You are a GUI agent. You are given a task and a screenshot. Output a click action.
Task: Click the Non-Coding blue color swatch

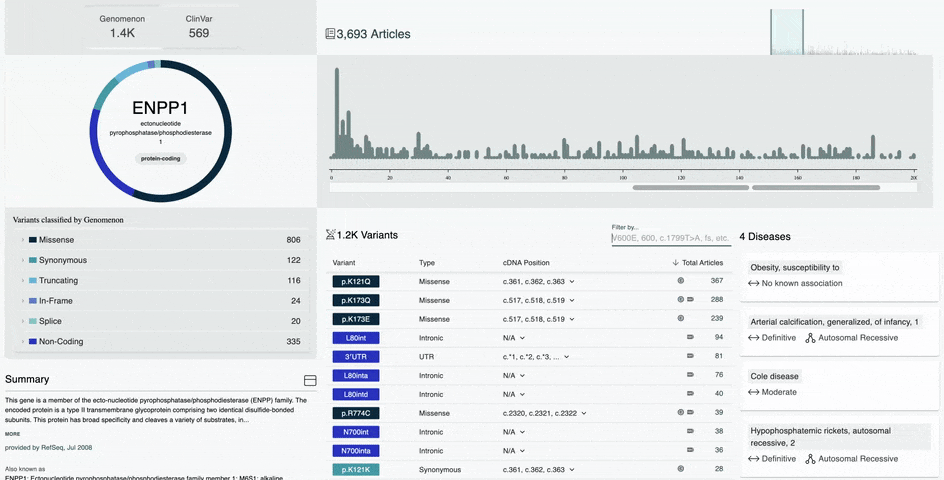(x=33, y=341)
